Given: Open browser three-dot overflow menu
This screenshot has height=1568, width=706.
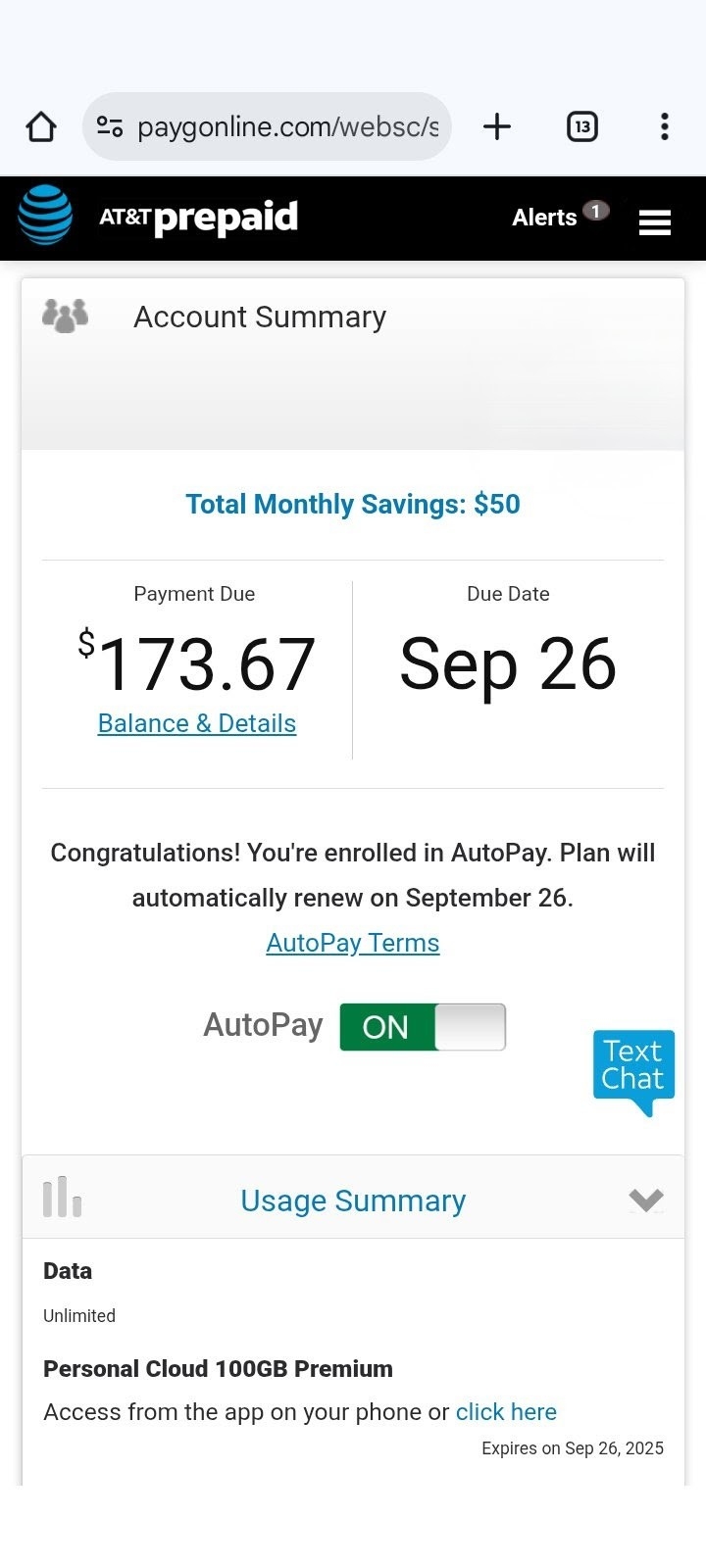Looking at the screenshot, I should click(x=664, y=126).
